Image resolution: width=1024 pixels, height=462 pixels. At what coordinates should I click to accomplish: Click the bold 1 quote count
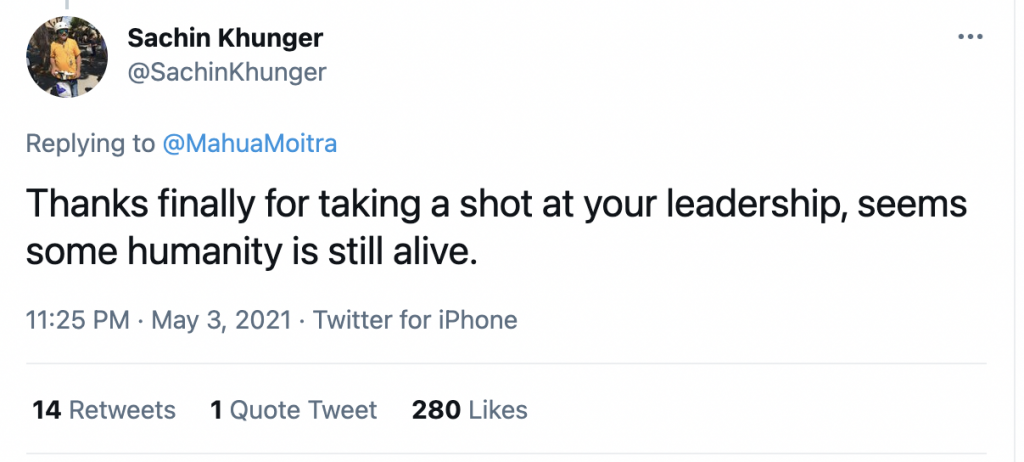[x=216, y=410]
